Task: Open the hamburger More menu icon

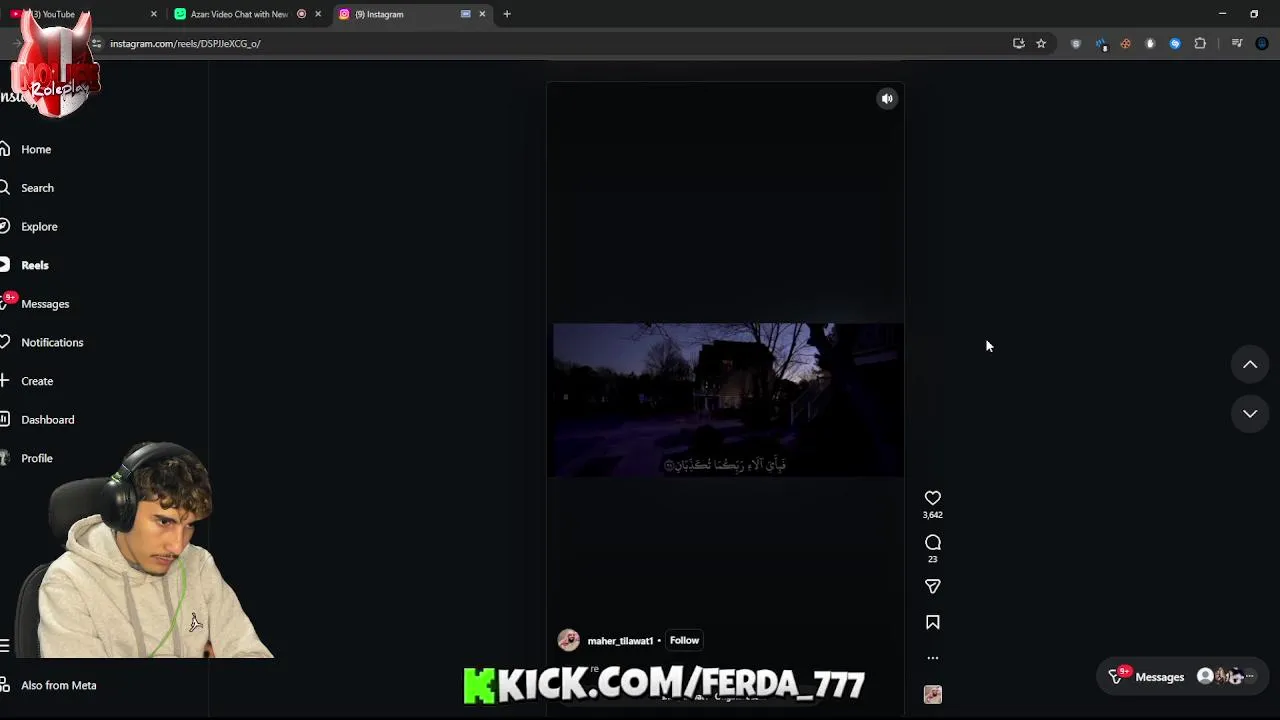Action: point(5,646)
